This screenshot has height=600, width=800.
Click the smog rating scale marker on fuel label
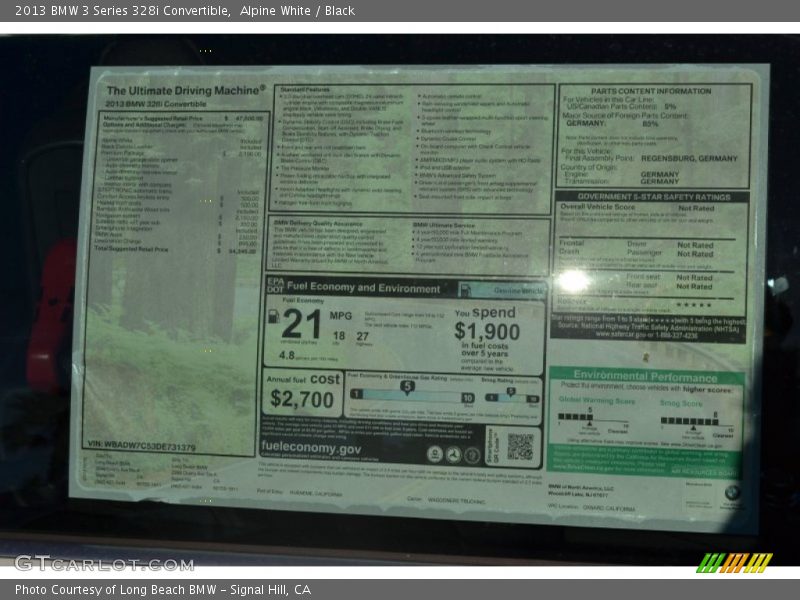click(511, 392)
